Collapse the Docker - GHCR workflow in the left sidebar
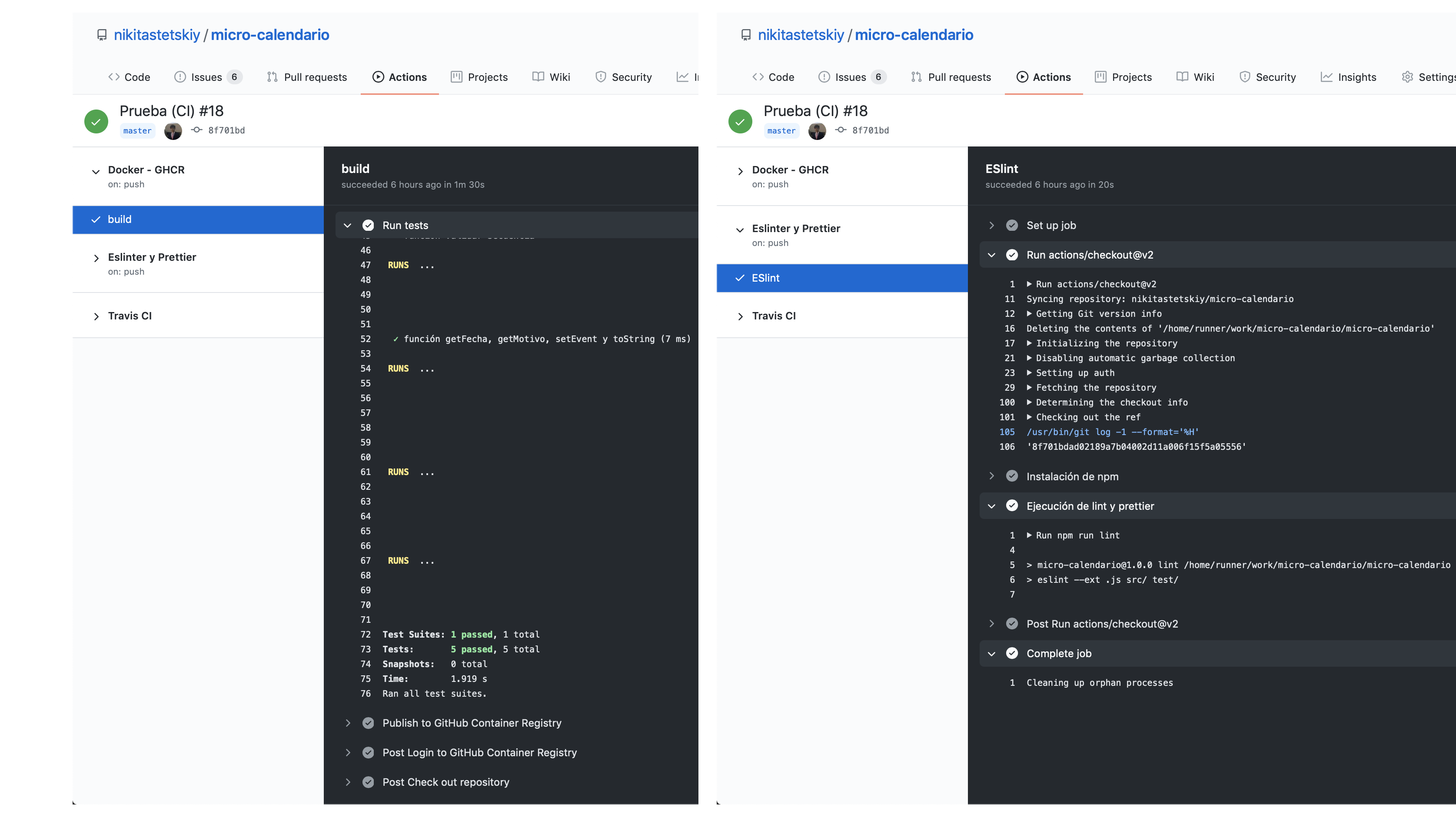The width and height of the screenshot is (1456, 831). click(96, 171)
